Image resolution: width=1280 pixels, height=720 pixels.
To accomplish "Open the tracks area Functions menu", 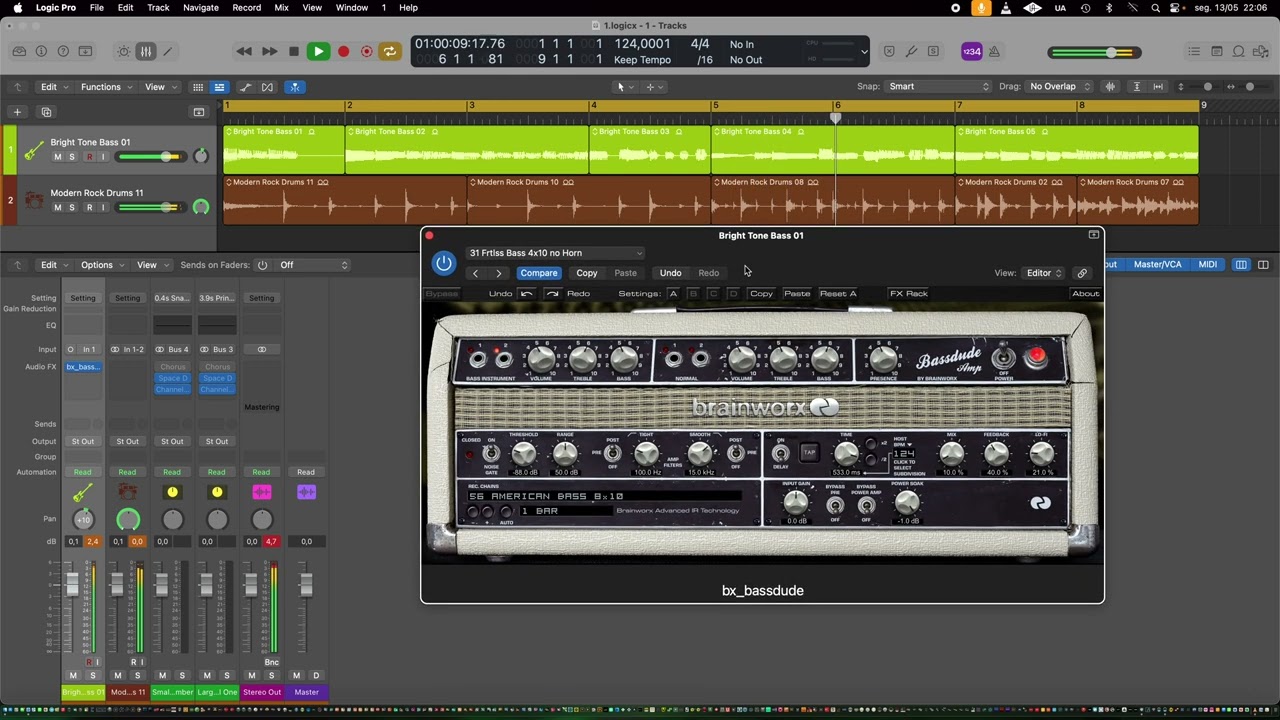I will click(105, 87).
